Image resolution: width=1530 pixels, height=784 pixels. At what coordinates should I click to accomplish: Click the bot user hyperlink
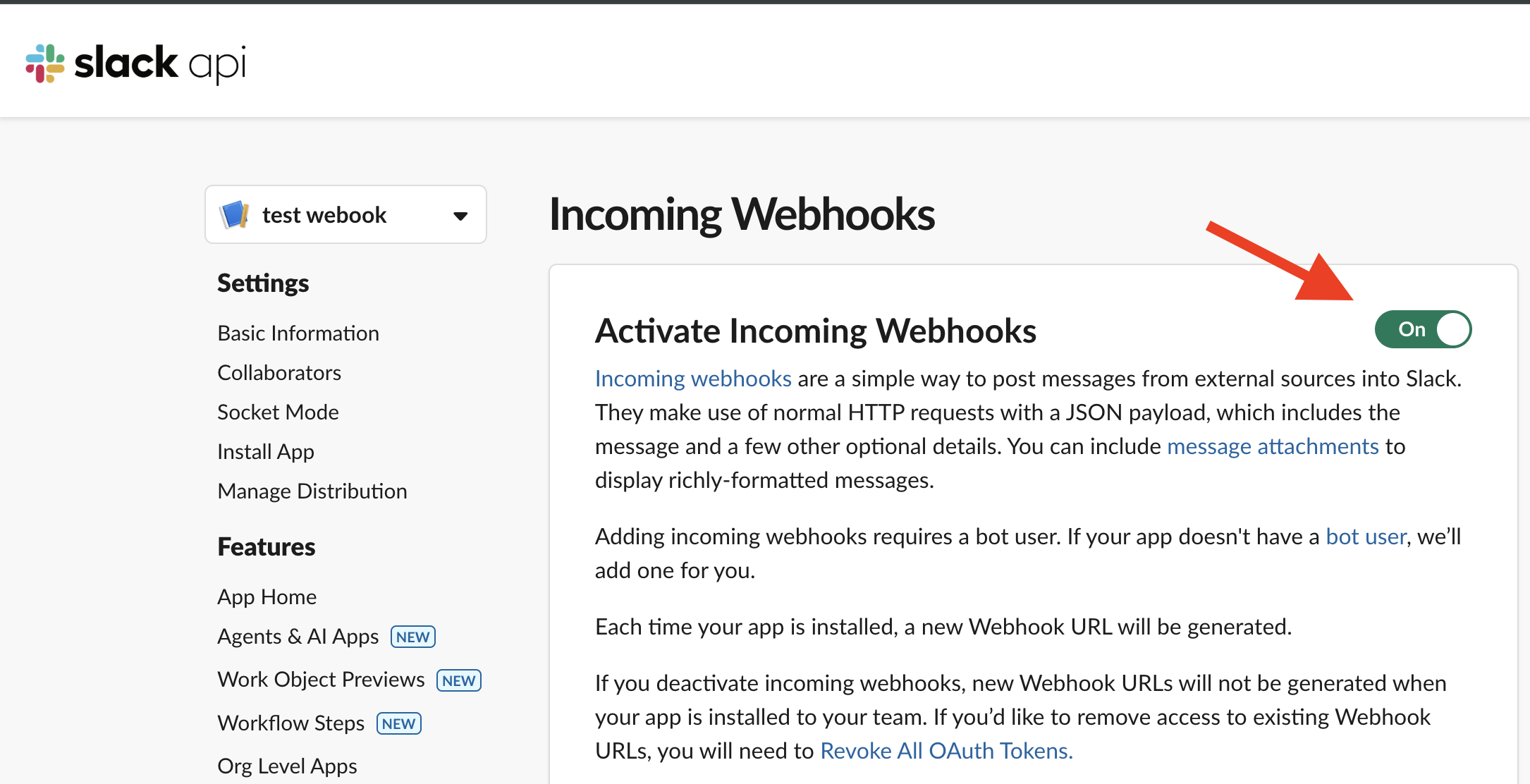pyautogui.click(x=1366, y=537)
